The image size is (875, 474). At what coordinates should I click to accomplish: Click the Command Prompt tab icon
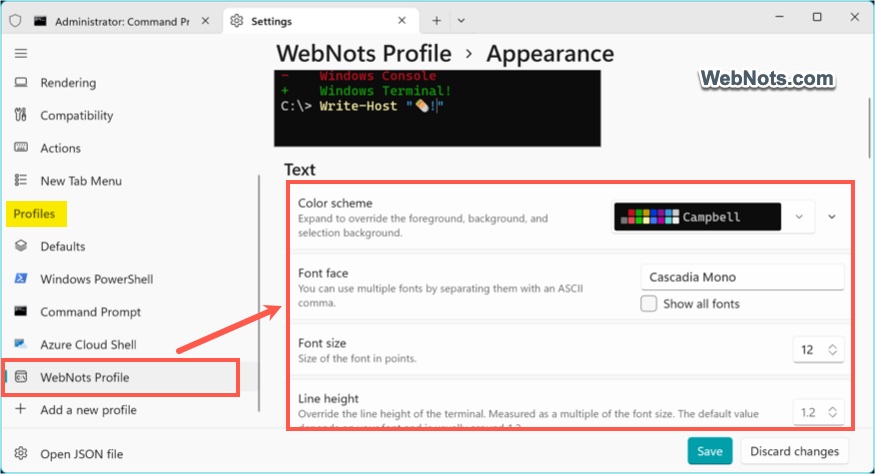pyautogui.click(x=40, y=21)
